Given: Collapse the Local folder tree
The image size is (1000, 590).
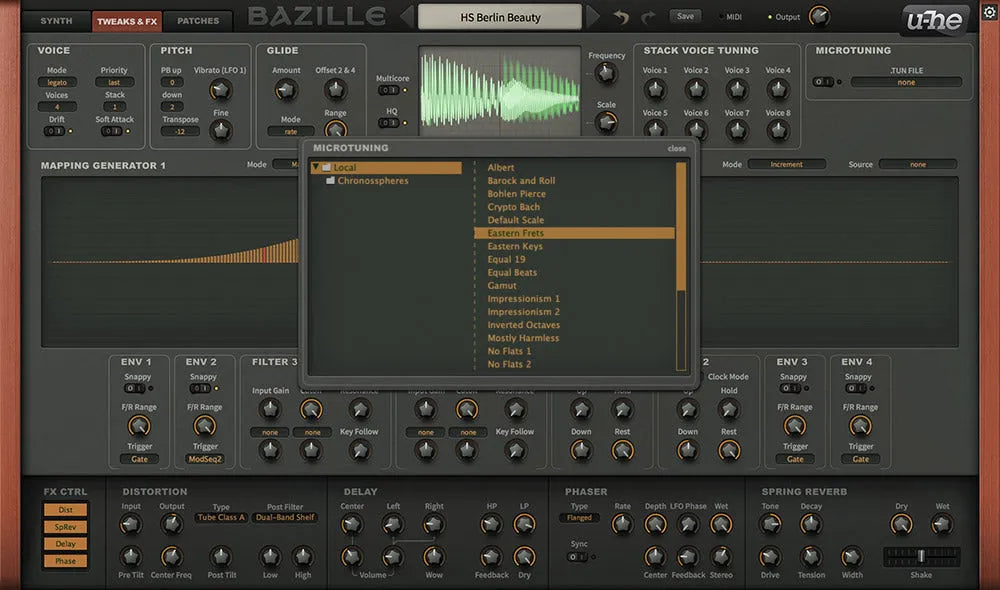Looking at the screenshot, I should coord(315,168).
